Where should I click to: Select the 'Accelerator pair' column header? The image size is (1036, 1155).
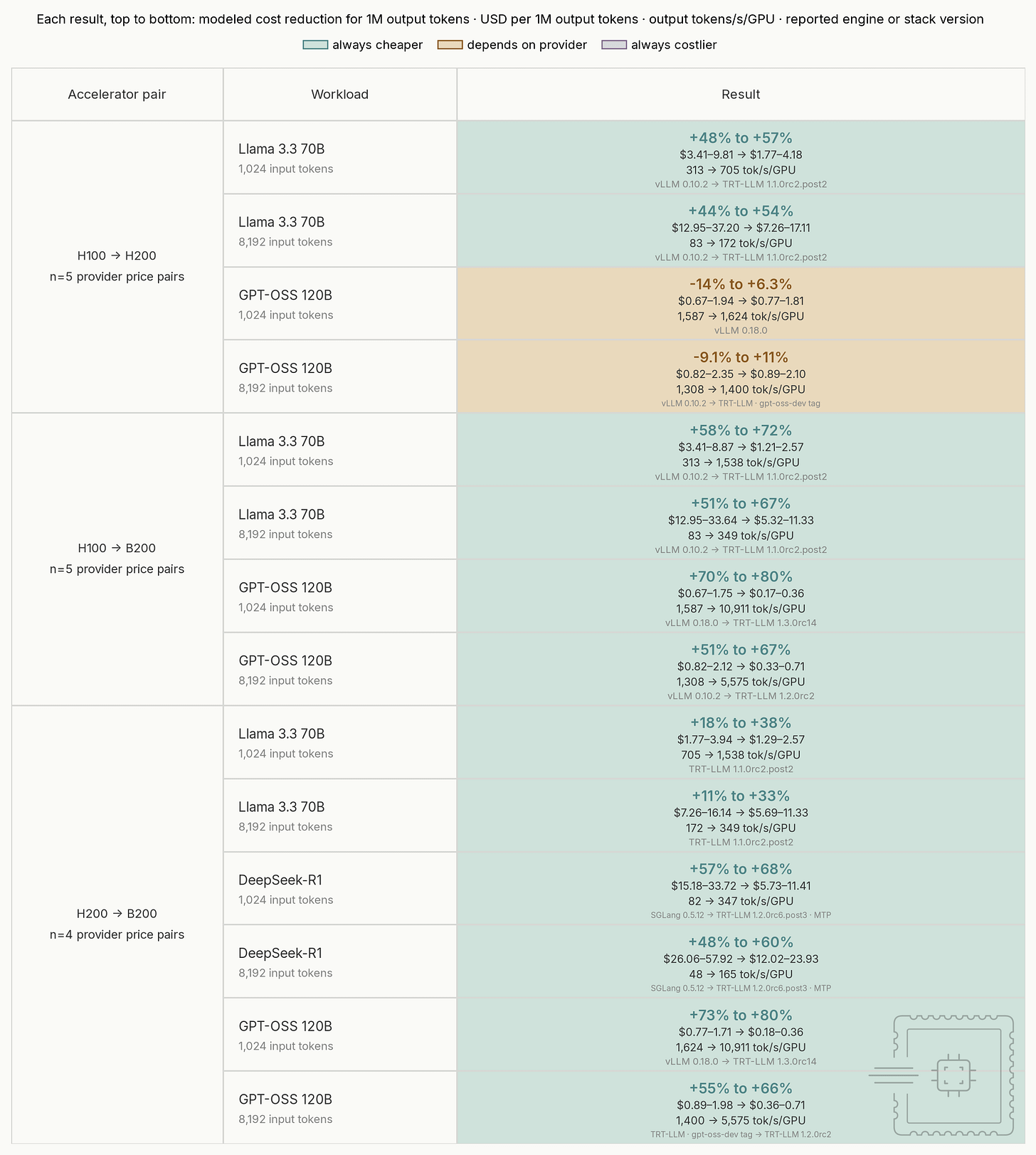[117, 95]
